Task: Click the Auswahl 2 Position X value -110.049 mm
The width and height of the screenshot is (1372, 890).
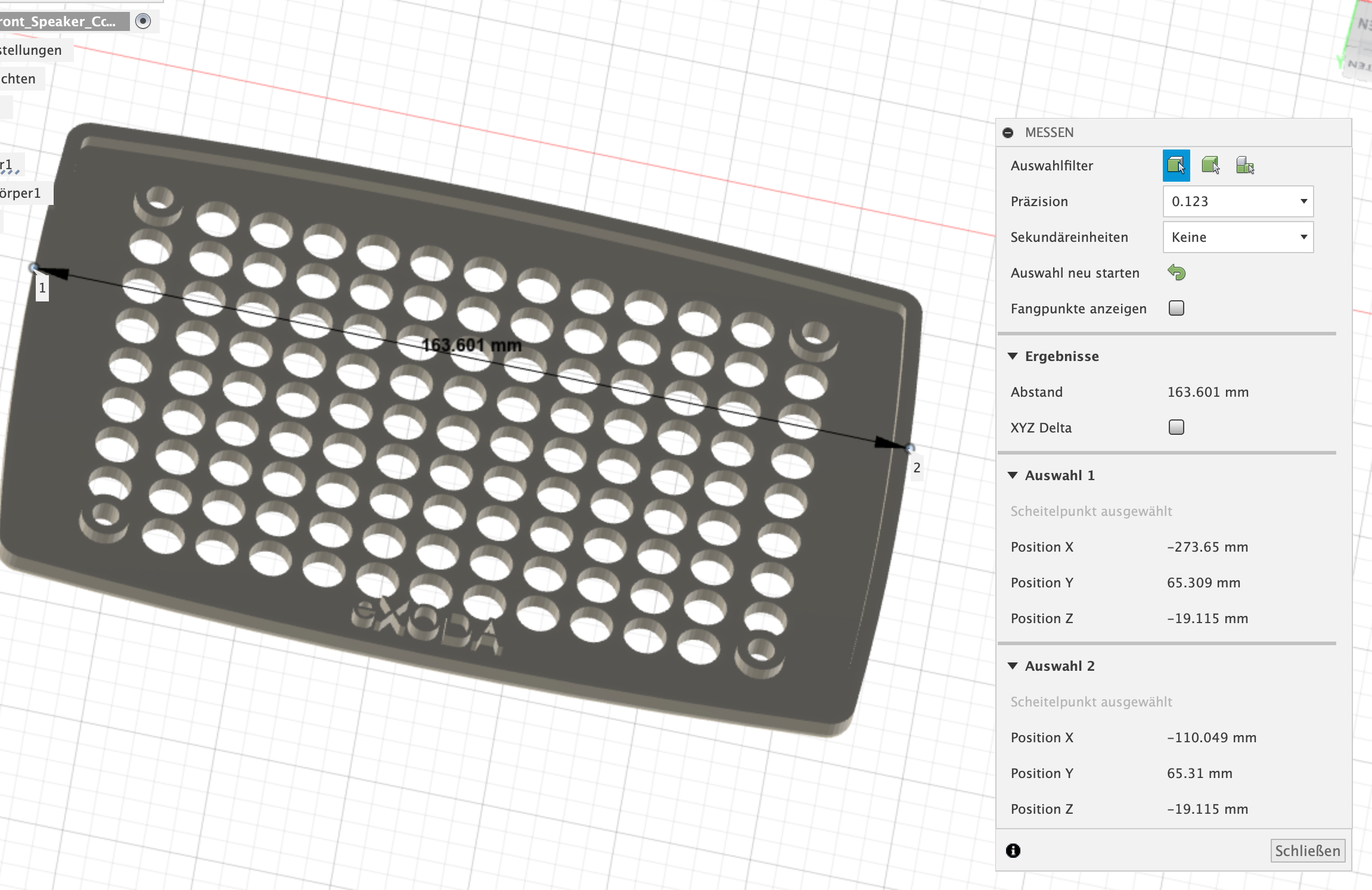Action: point(1211,737)
